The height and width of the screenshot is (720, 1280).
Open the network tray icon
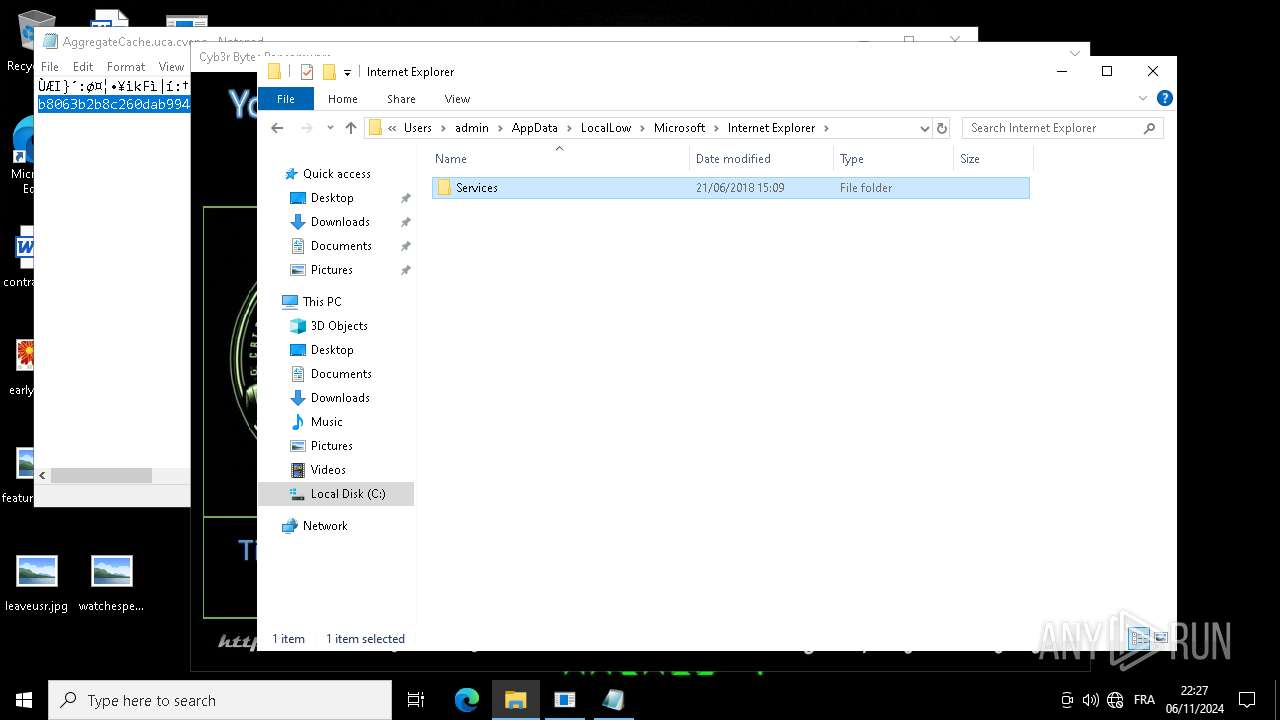pyautogui.click(x=1115, y=700)
